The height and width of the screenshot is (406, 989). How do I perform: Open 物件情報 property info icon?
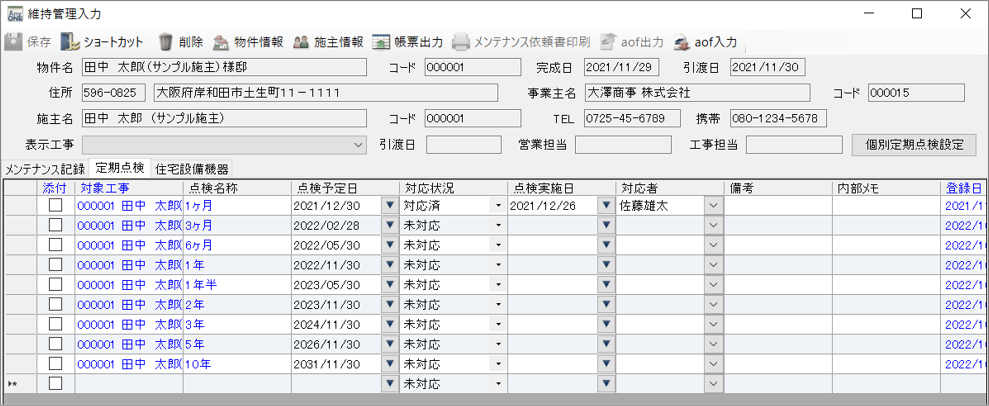[220, 42]
